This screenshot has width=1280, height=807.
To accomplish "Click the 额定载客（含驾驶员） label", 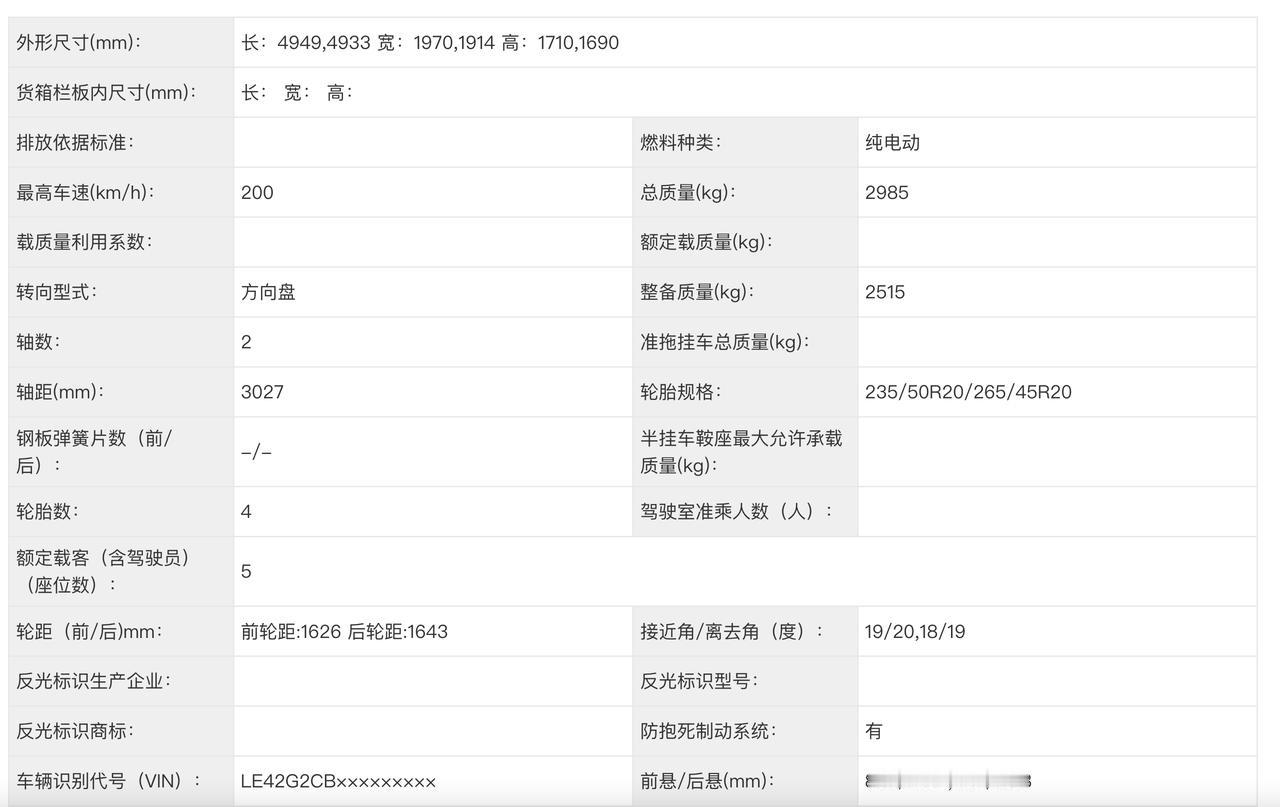I will tap(104, 571).
